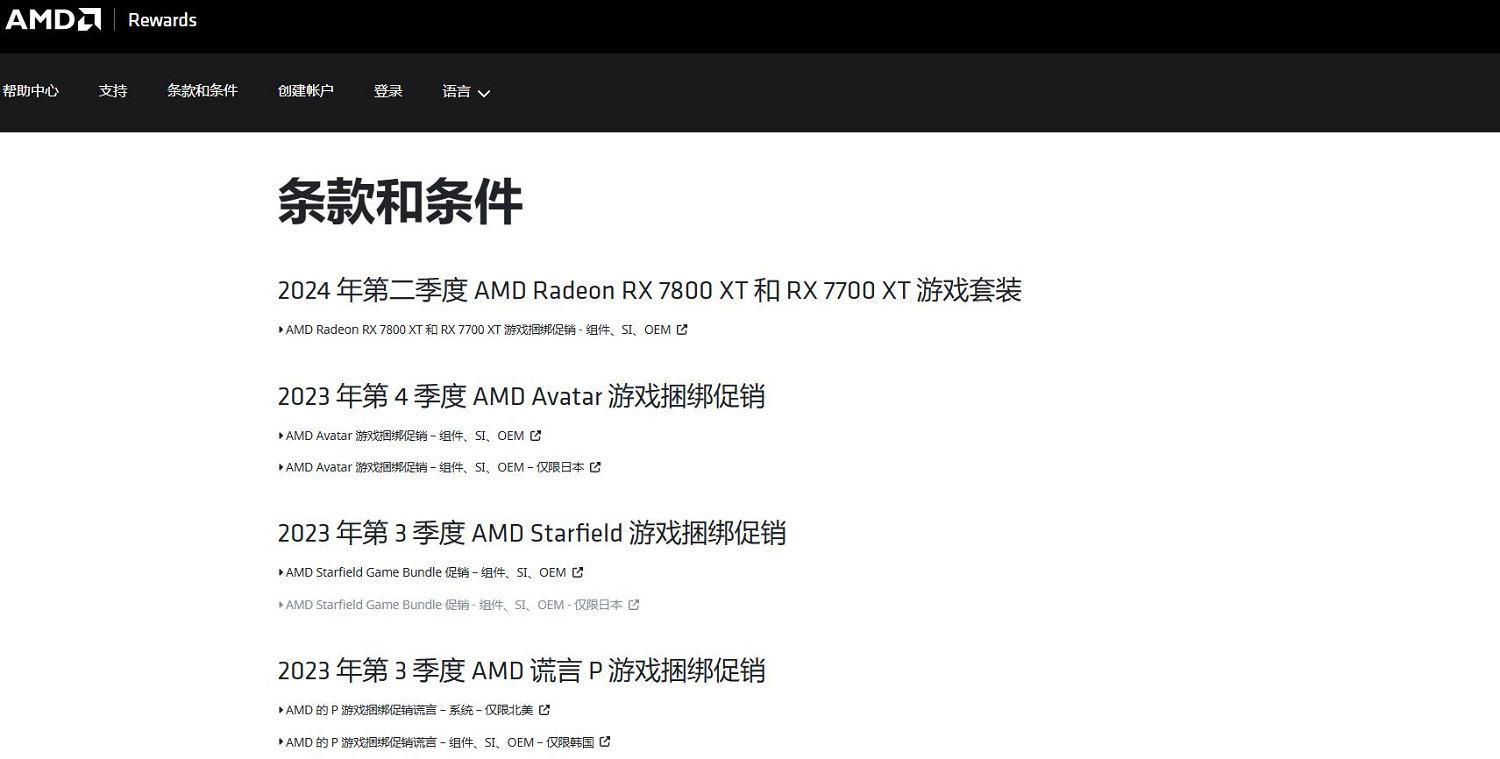Click the 创建帐户 account creation link
The image size is (1500, 759).
(x=306, y=91)
